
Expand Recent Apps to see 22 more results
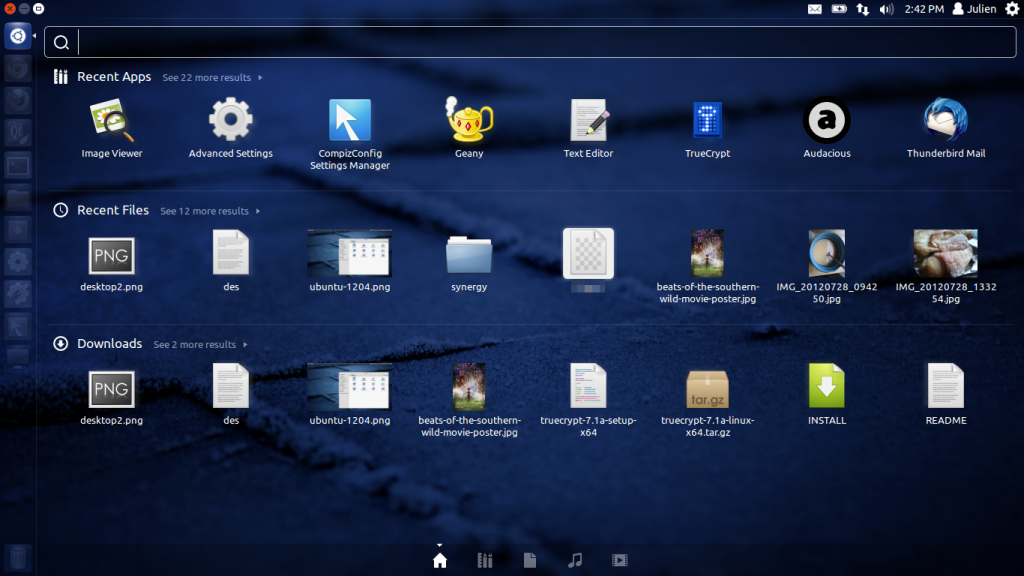point(208,78)
